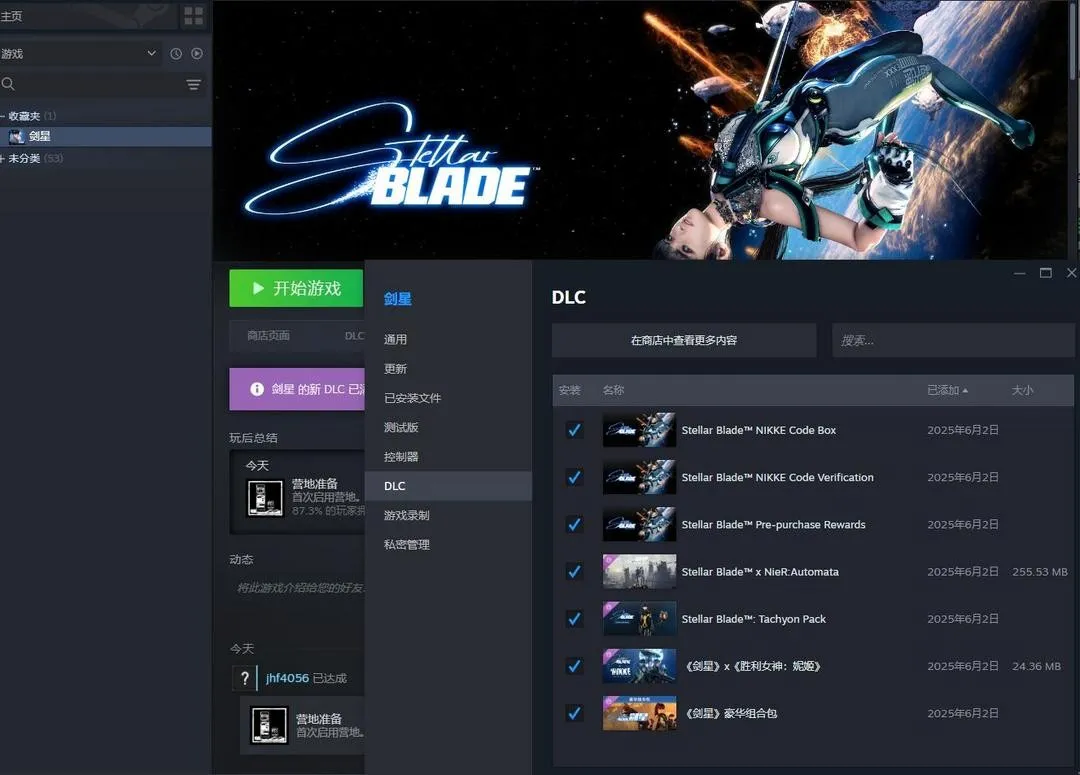1080x775 pixels.
Task: Click the play-circle ready-to-play filter icon
Action: [x=197, y=53]
